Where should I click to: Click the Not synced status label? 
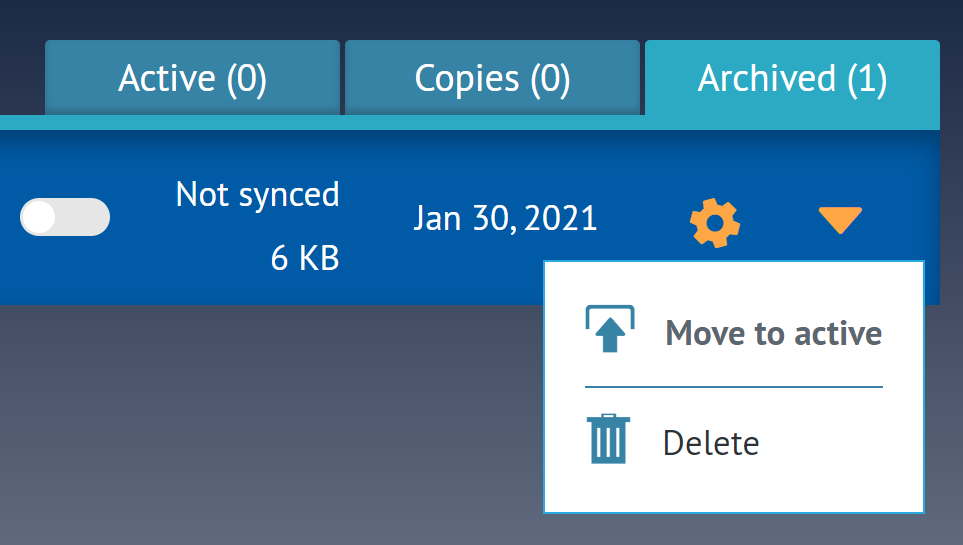[257, 194]
